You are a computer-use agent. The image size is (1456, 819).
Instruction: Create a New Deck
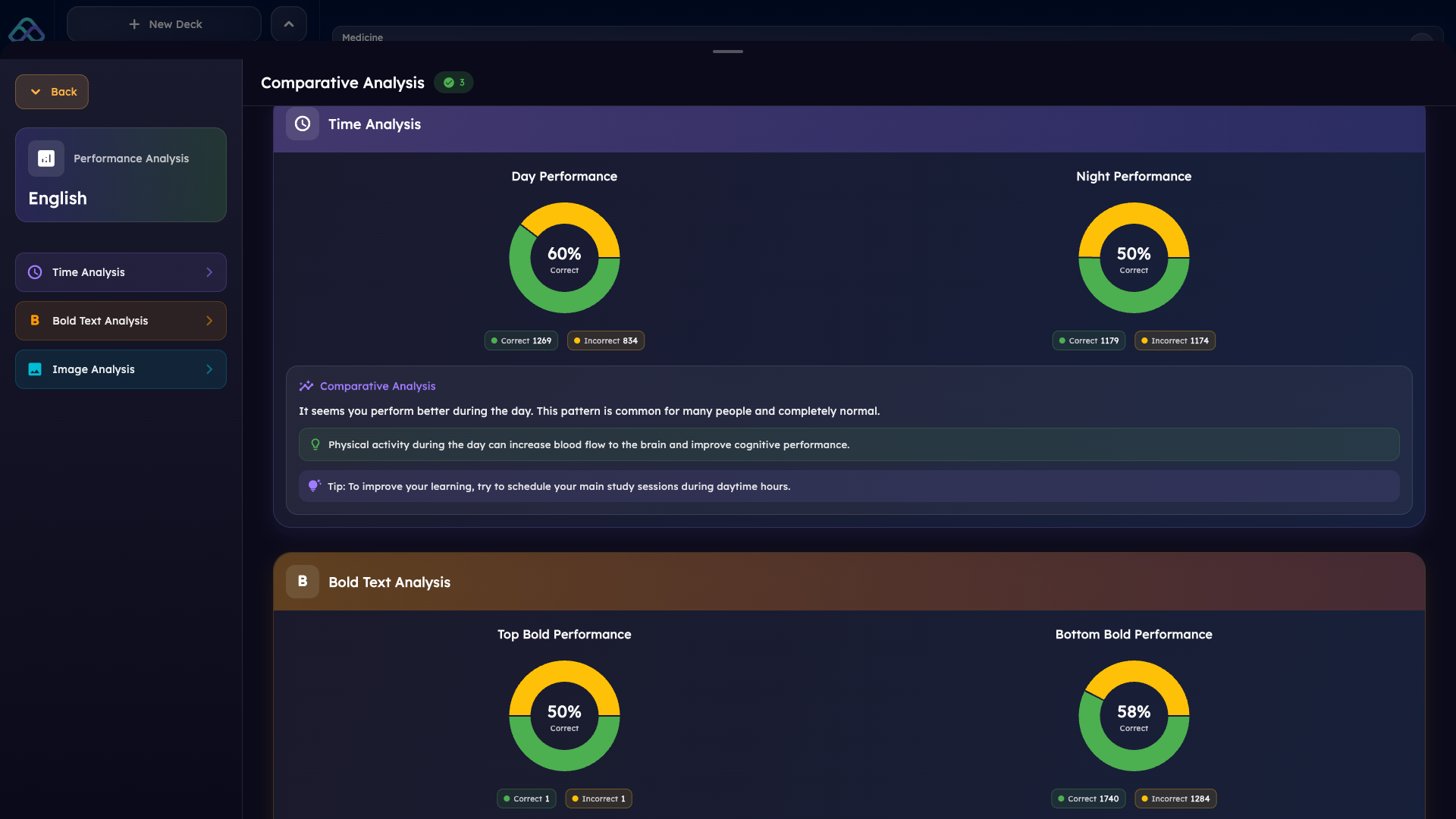point(165,24)
